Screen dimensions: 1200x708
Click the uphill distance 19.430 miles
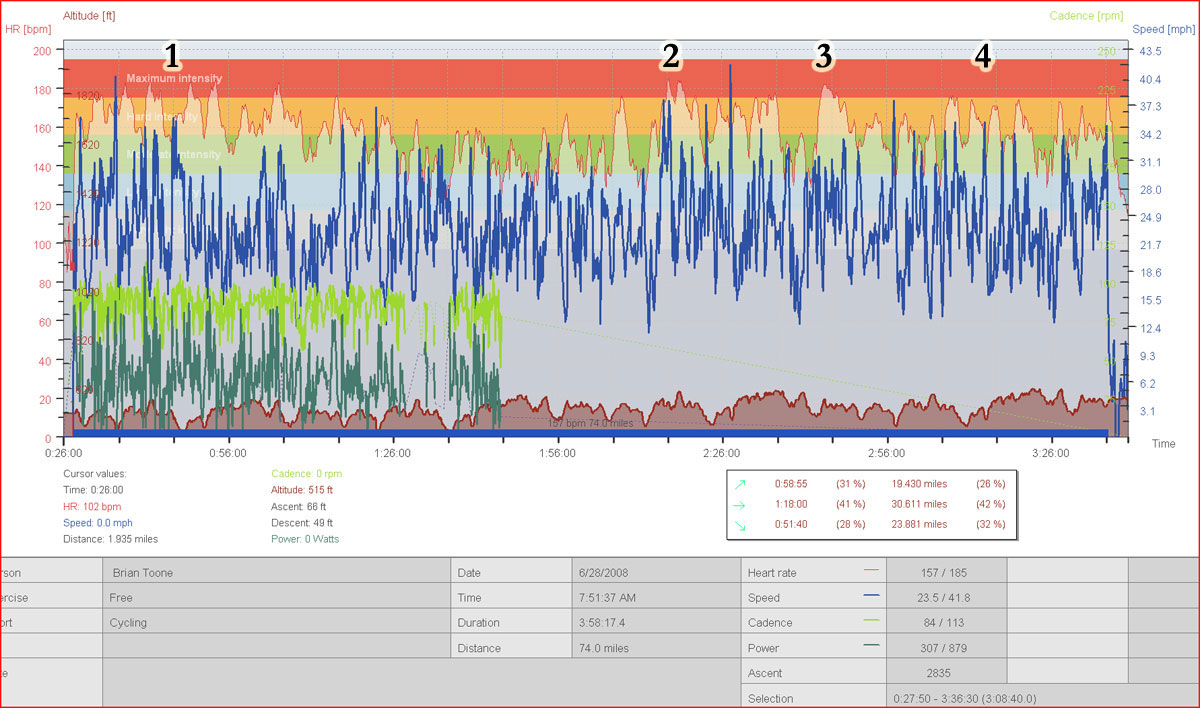point(918,484)
